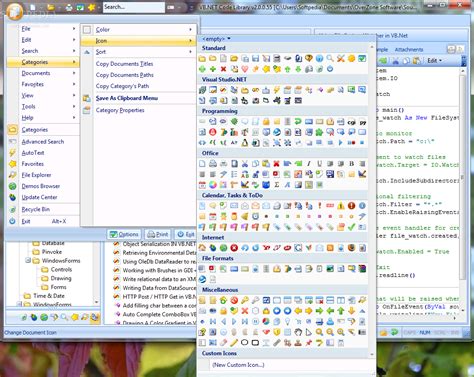Expand the File submenu arrow

click(x=74, y=29)
